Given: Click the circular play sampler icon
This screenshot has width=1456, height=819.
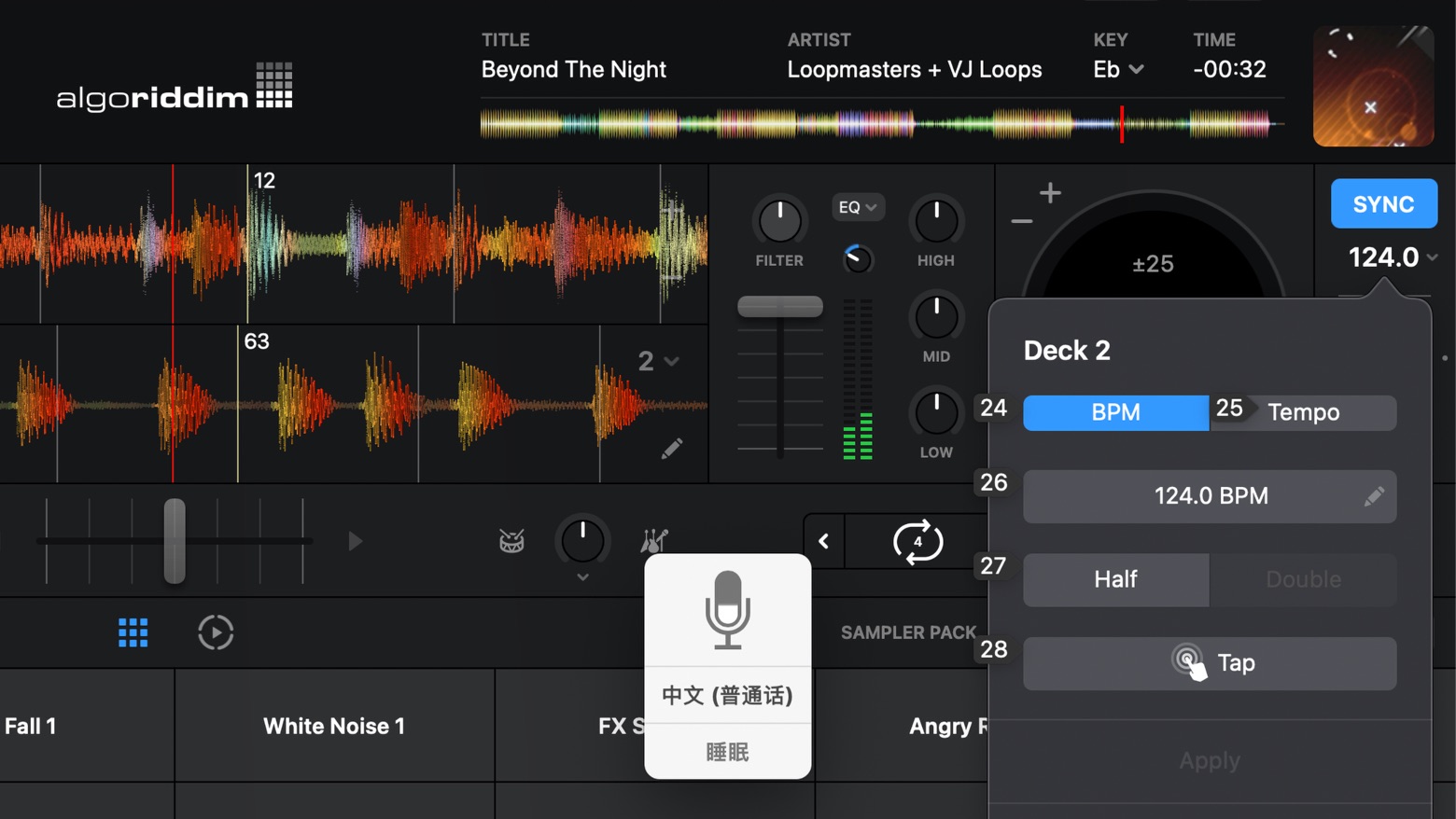Looking at the screenshot, I should pyautogui.click(x=216, y=632).
